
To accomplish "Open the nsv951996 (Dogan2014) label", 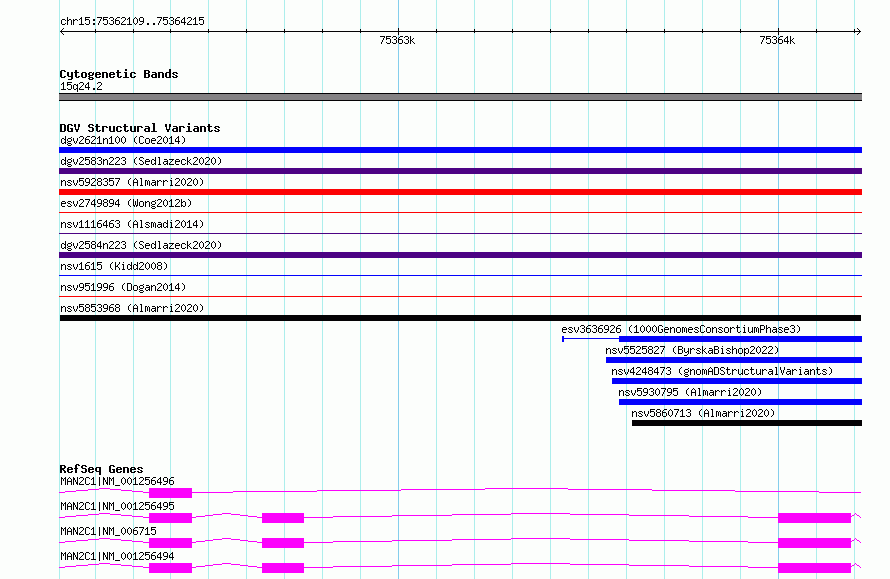I will coord(123,287).
